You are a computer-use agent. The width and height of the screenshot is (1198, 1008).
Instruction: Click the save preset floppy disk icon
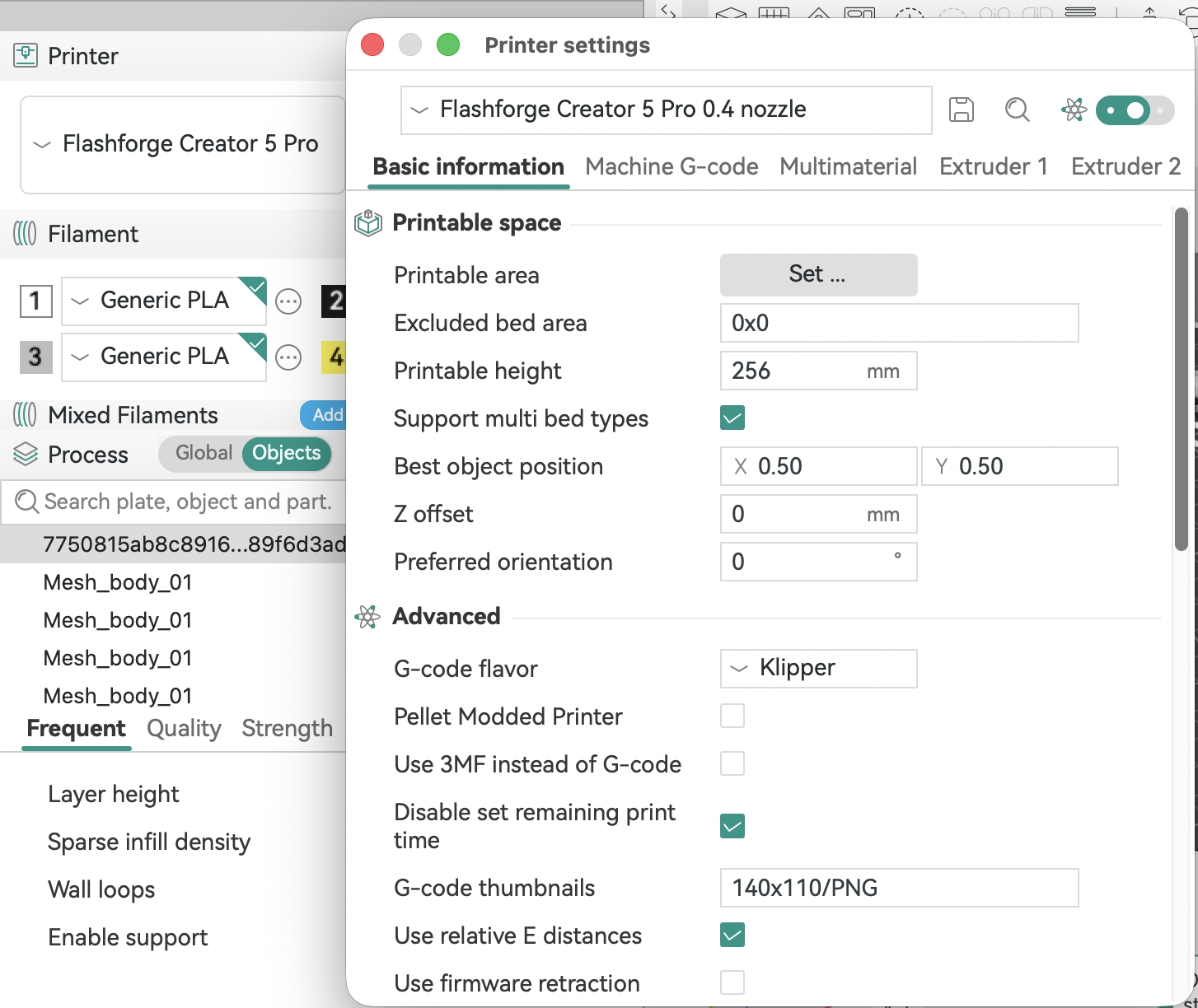[x=962, y=110]
